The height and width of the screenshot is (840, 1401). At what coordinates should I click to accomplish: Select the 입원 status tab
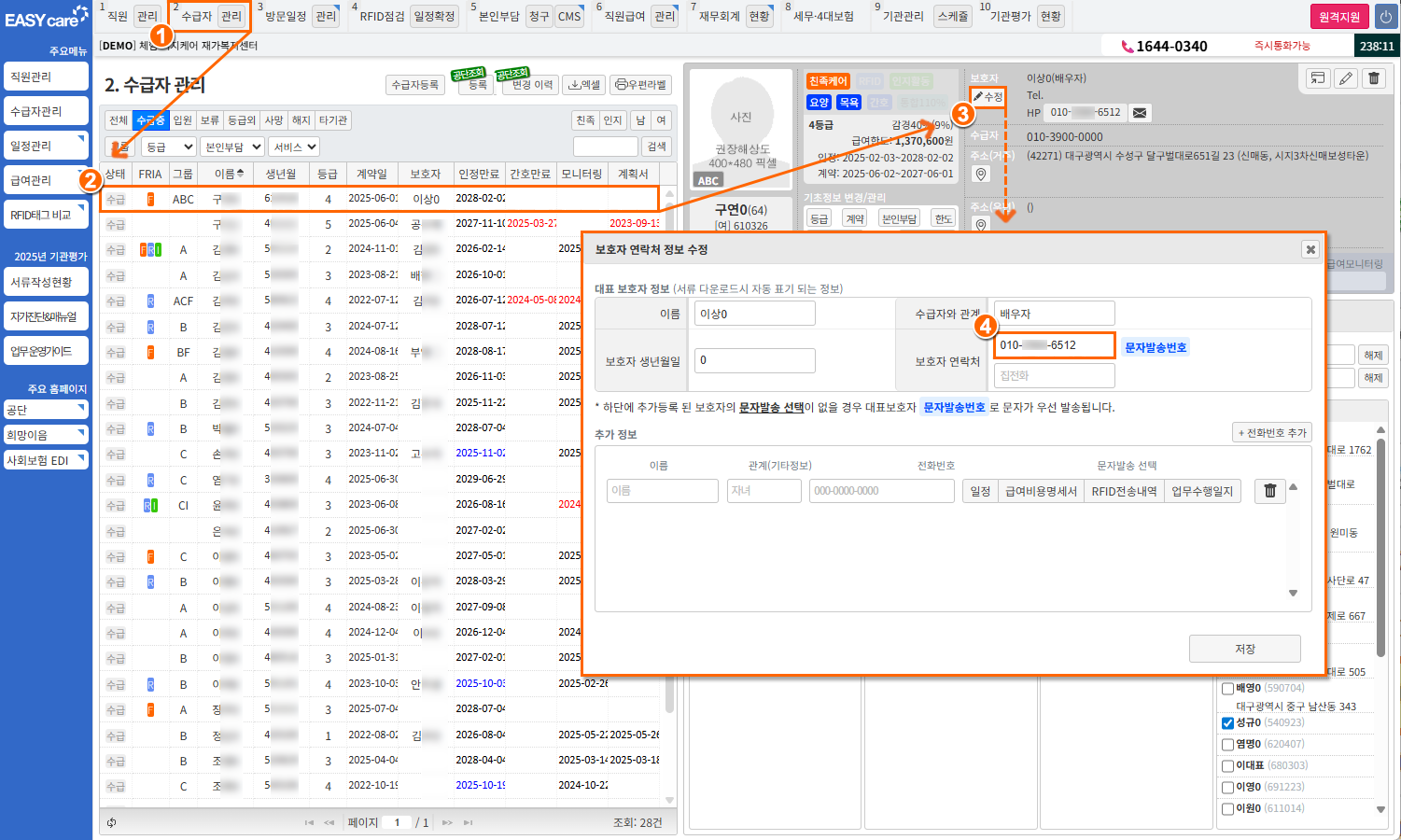pos(182,120)
